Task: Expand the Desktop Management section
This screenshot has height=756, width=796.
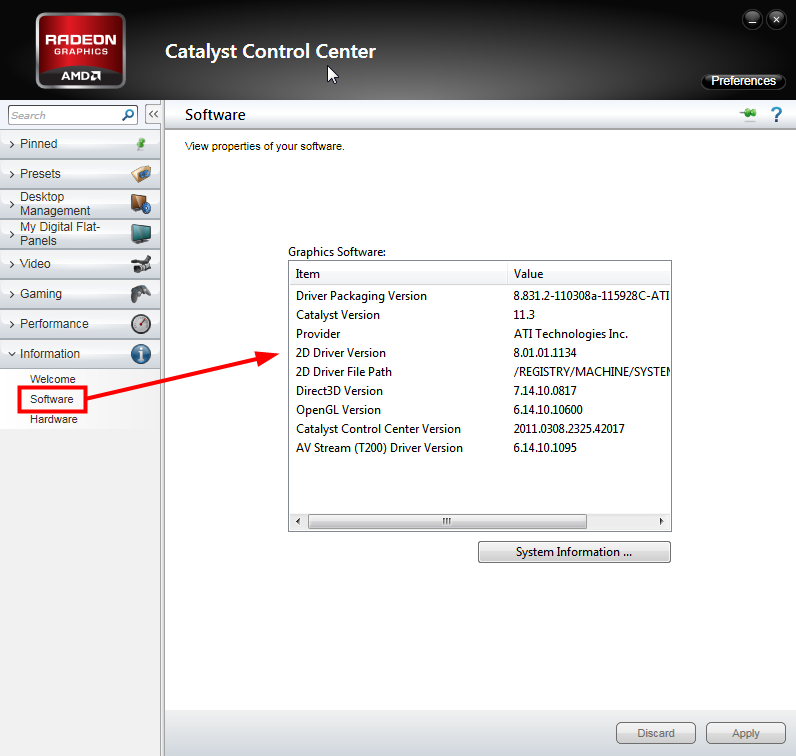Action: pos(80,204)
